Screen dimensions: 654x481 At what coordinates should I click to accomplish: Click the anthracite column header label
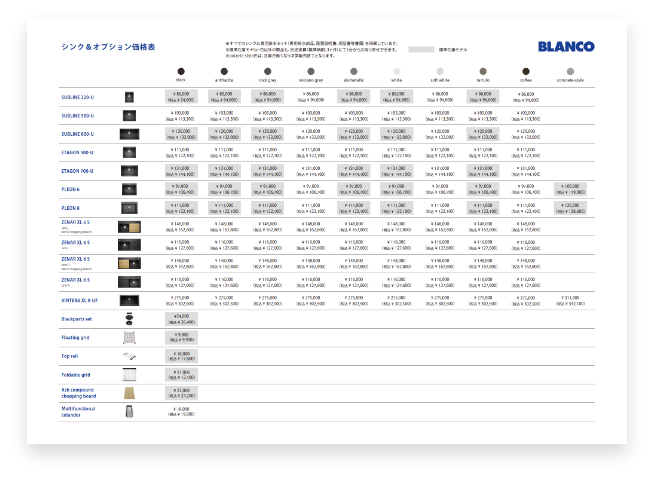pos(224,80)
